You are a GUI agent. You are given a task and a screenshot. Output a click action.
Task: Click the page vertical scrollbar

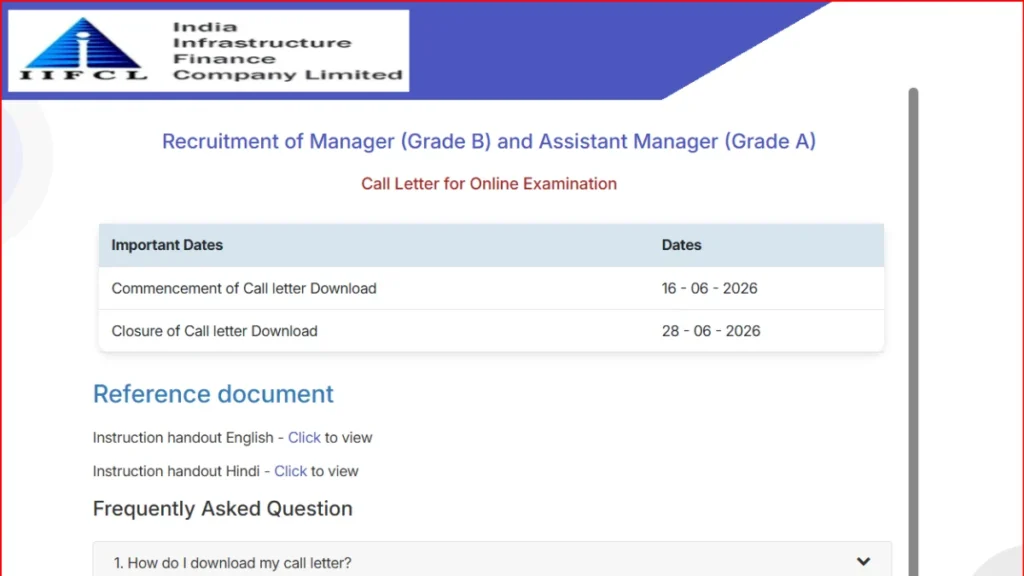coord(913,332)
